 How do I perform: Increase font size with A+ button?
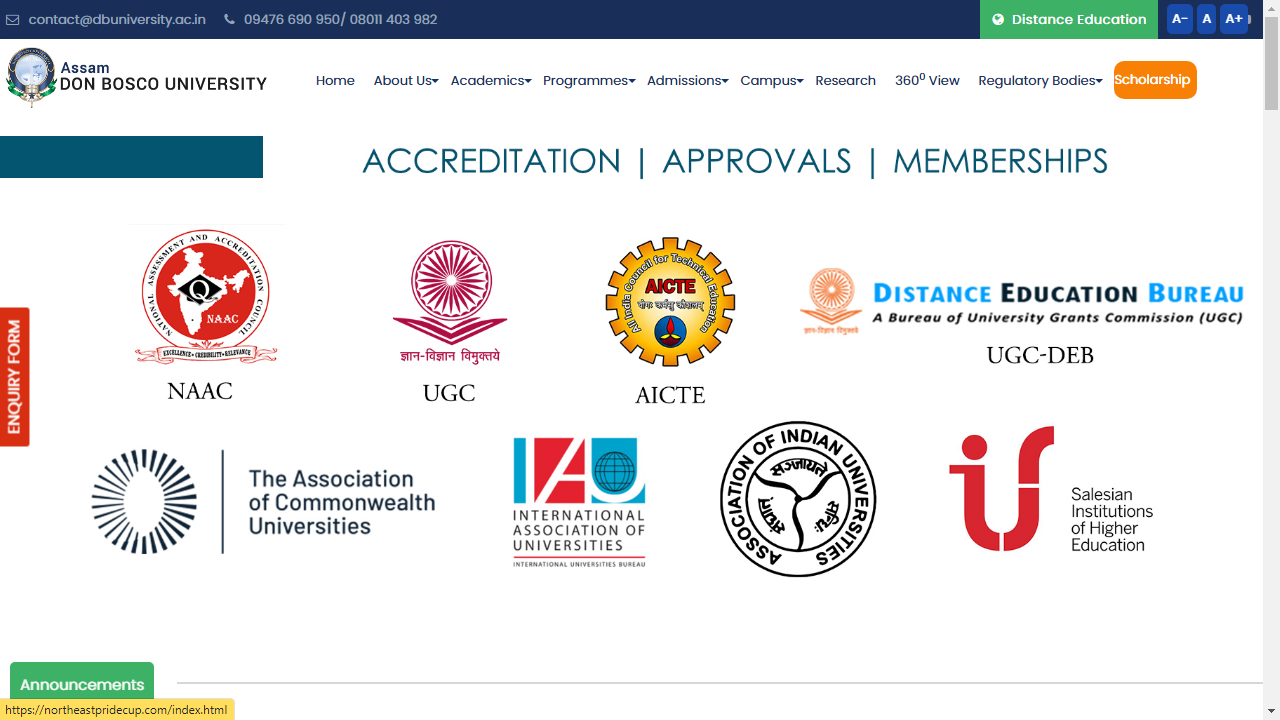click(x=1234, y=19)
